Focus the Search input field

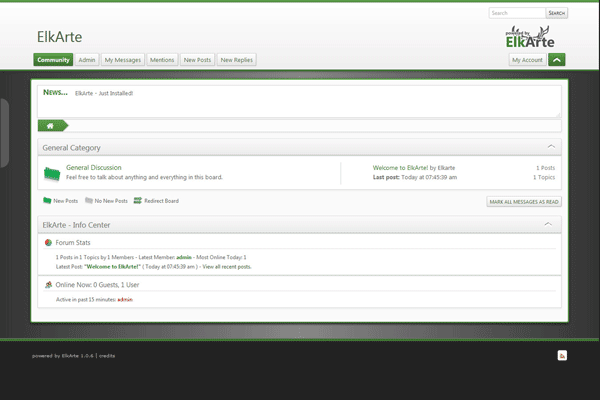coord(516,13)
